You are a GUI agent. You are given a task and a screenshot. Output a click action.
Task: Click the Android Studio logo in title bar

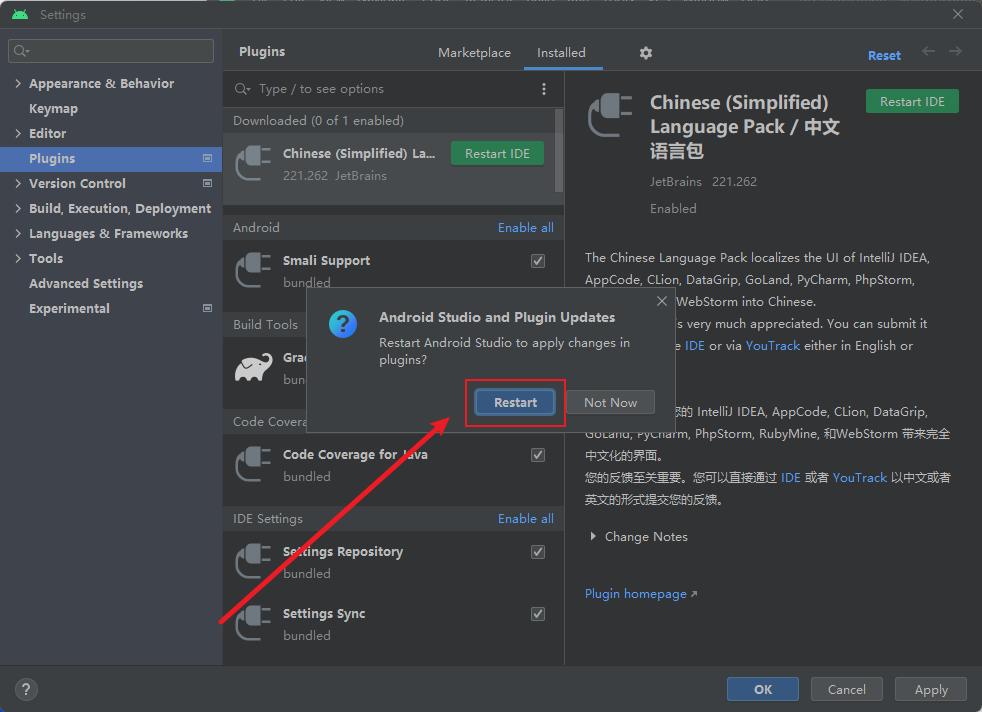click(x=20, y=14)
